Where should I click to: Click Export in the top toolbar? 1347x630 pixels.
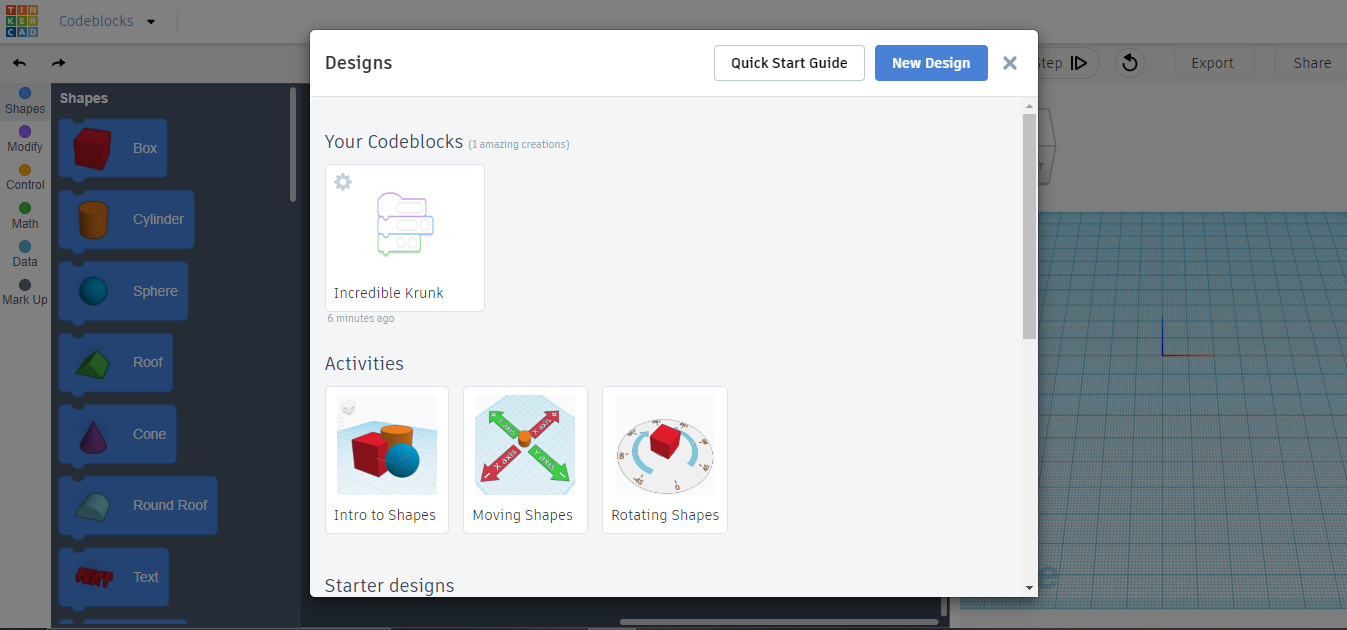pyautogui.click(x=1213, y=62)
